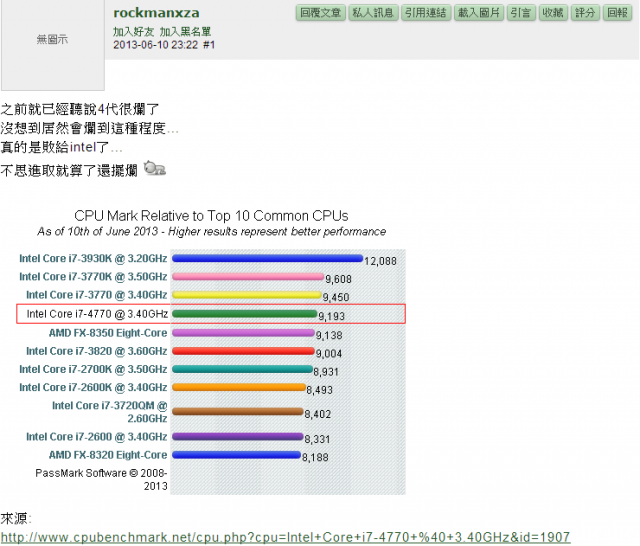Click Intel Core i7-3770K @ 3.50GHz label
The image size is (640, 546).
[x=93, y=277]
